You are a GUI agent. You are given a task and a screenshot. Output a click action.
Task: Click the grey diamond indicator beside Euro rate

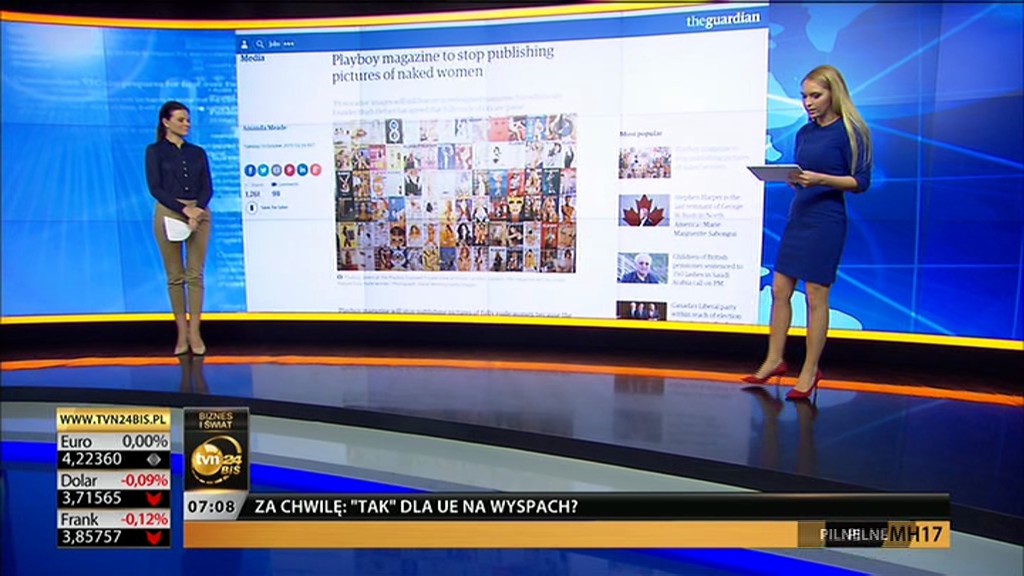click(153, 459)
